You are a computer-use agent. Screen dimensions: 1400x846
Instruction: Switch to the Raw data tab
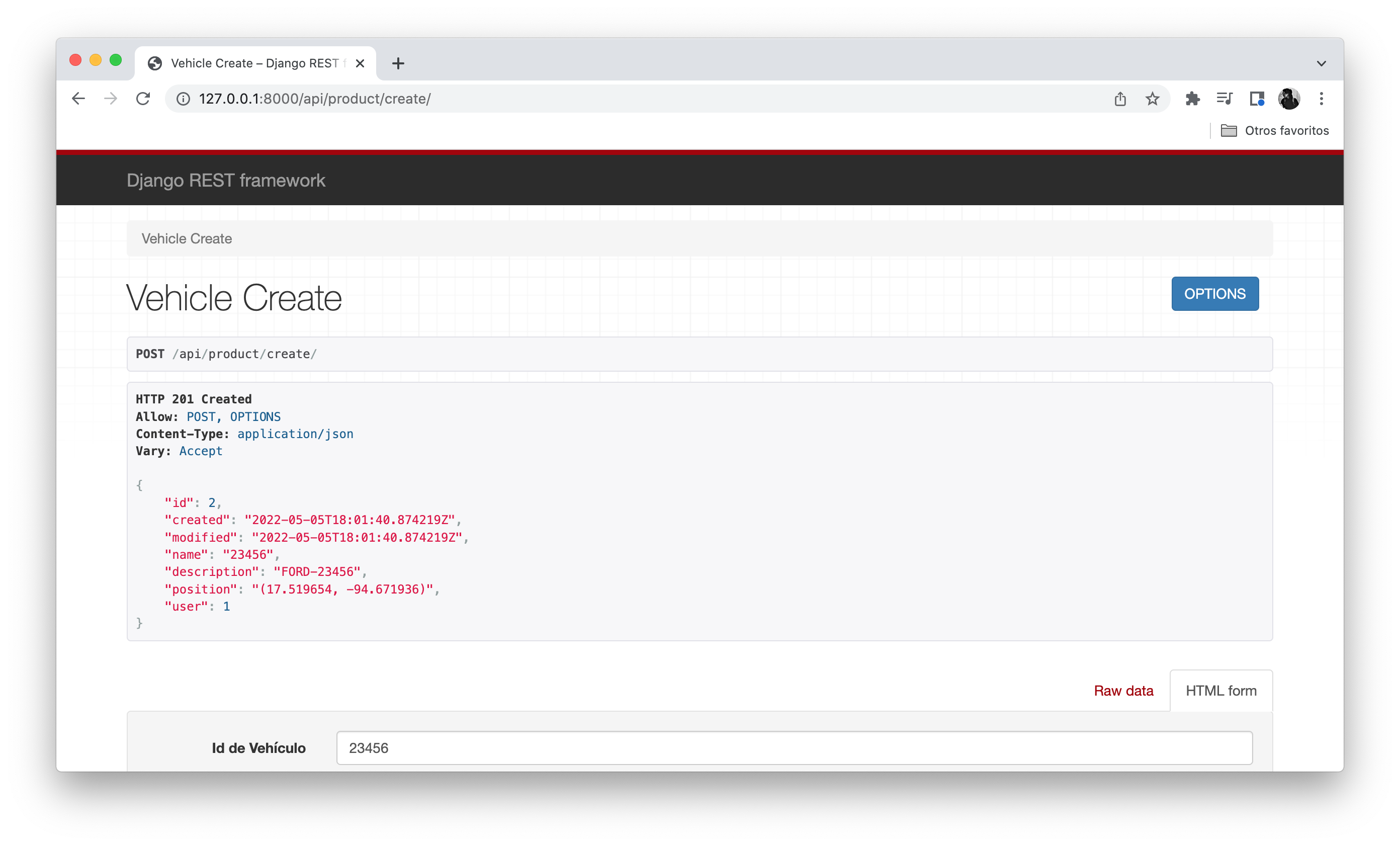point(1123,690)
